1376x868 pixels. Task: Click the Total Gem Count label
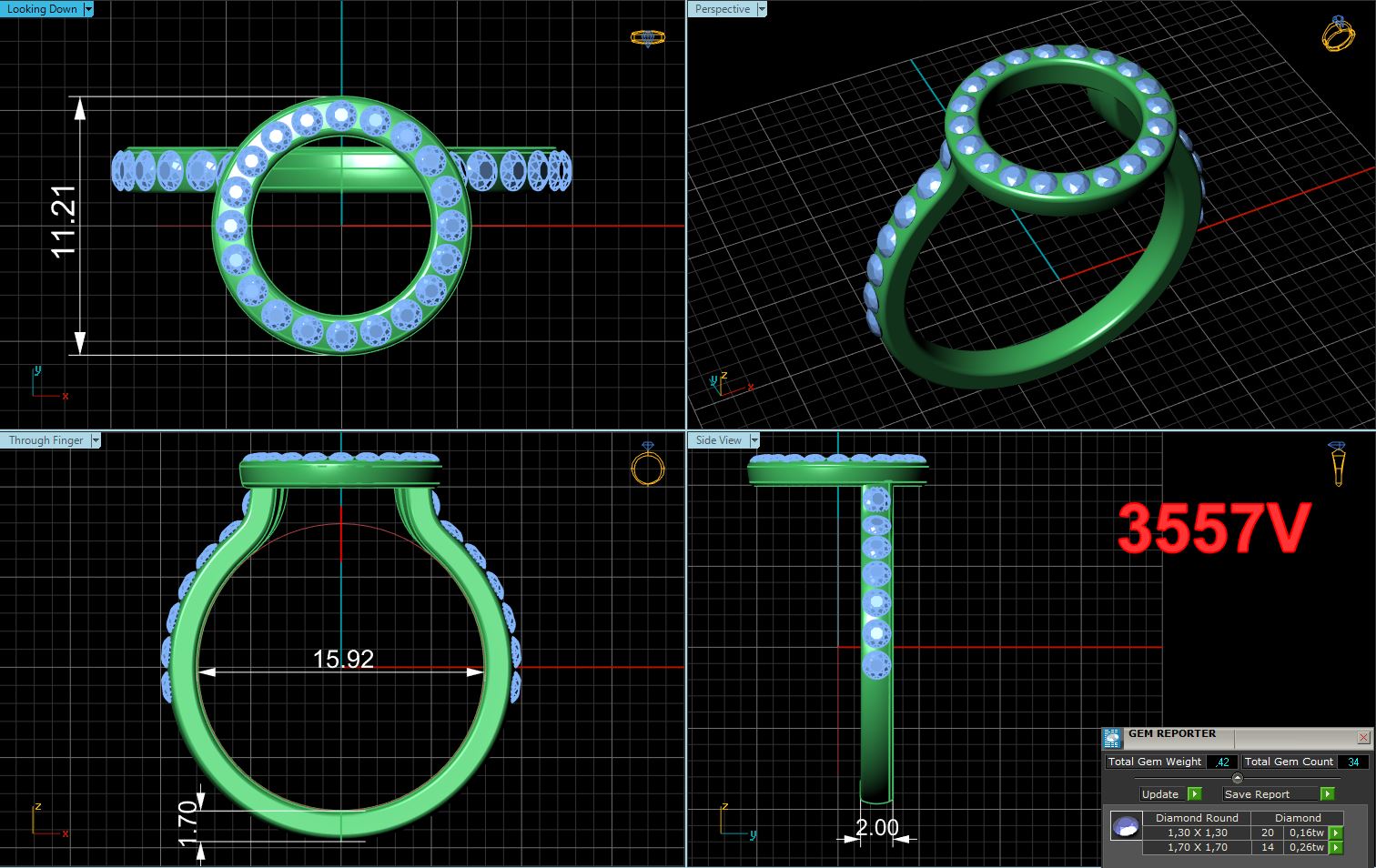[1289, 762]
